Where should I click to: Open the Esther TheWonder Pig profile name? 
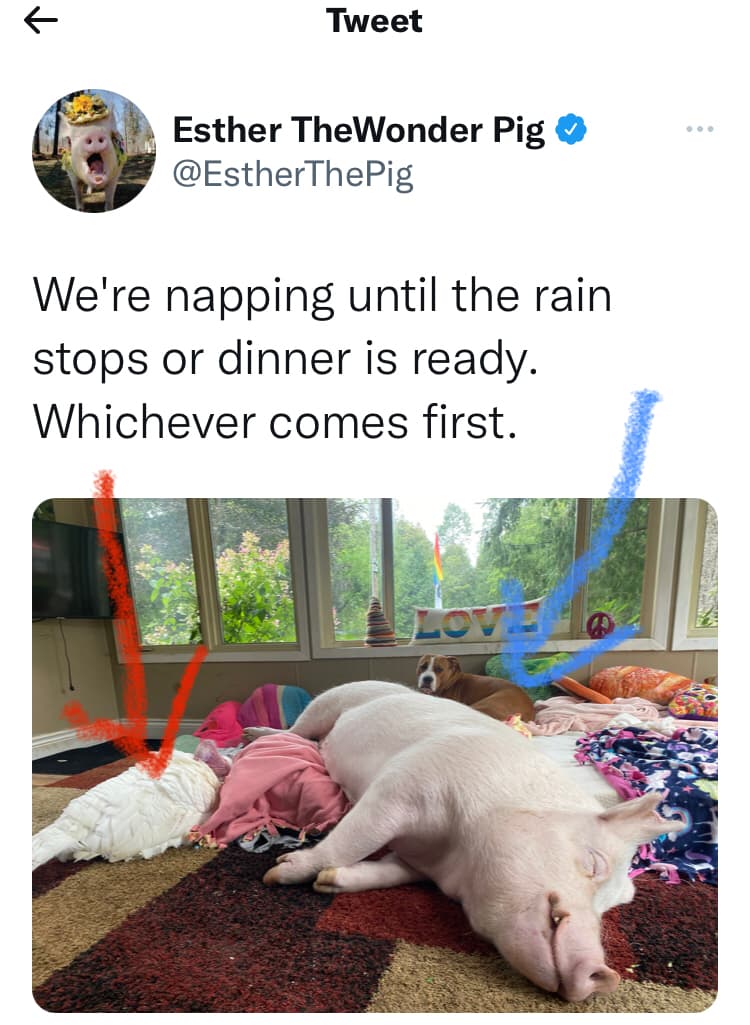click(x=358, y=129)
